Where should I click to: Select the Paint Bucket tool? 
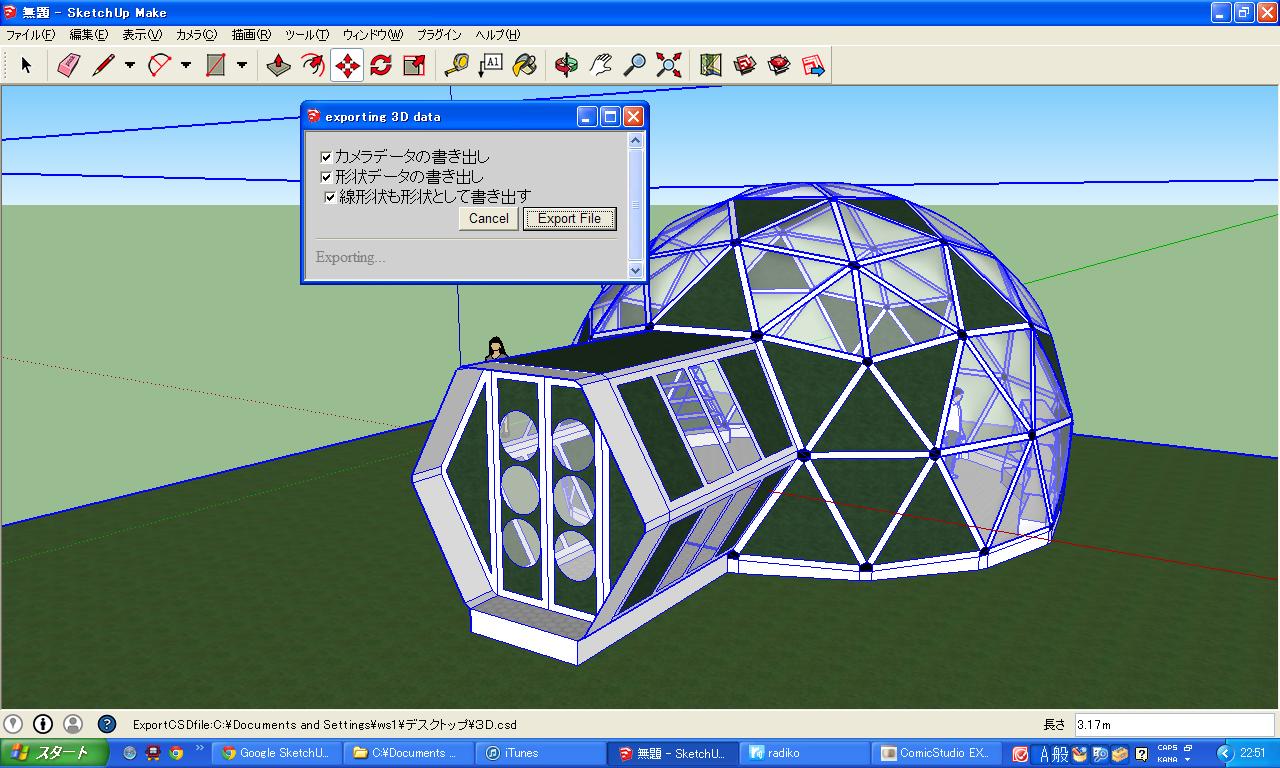pyautogui.click(x=524, y=66)
